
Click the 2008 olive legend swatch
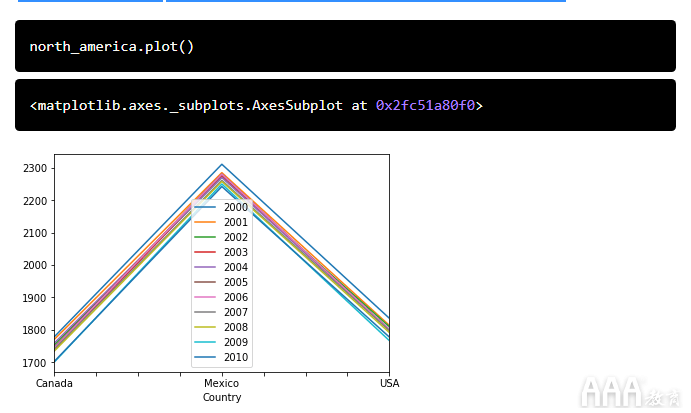[x=205, y=327]
